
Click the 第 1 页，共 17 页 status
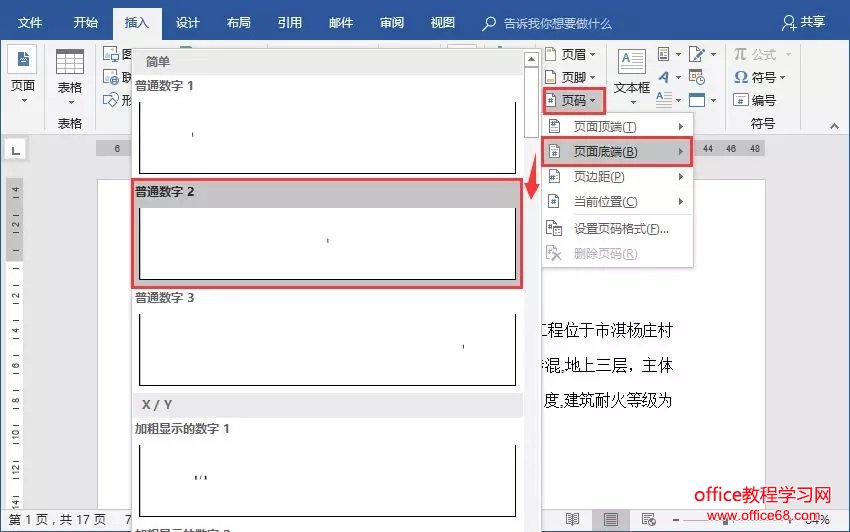57,520
